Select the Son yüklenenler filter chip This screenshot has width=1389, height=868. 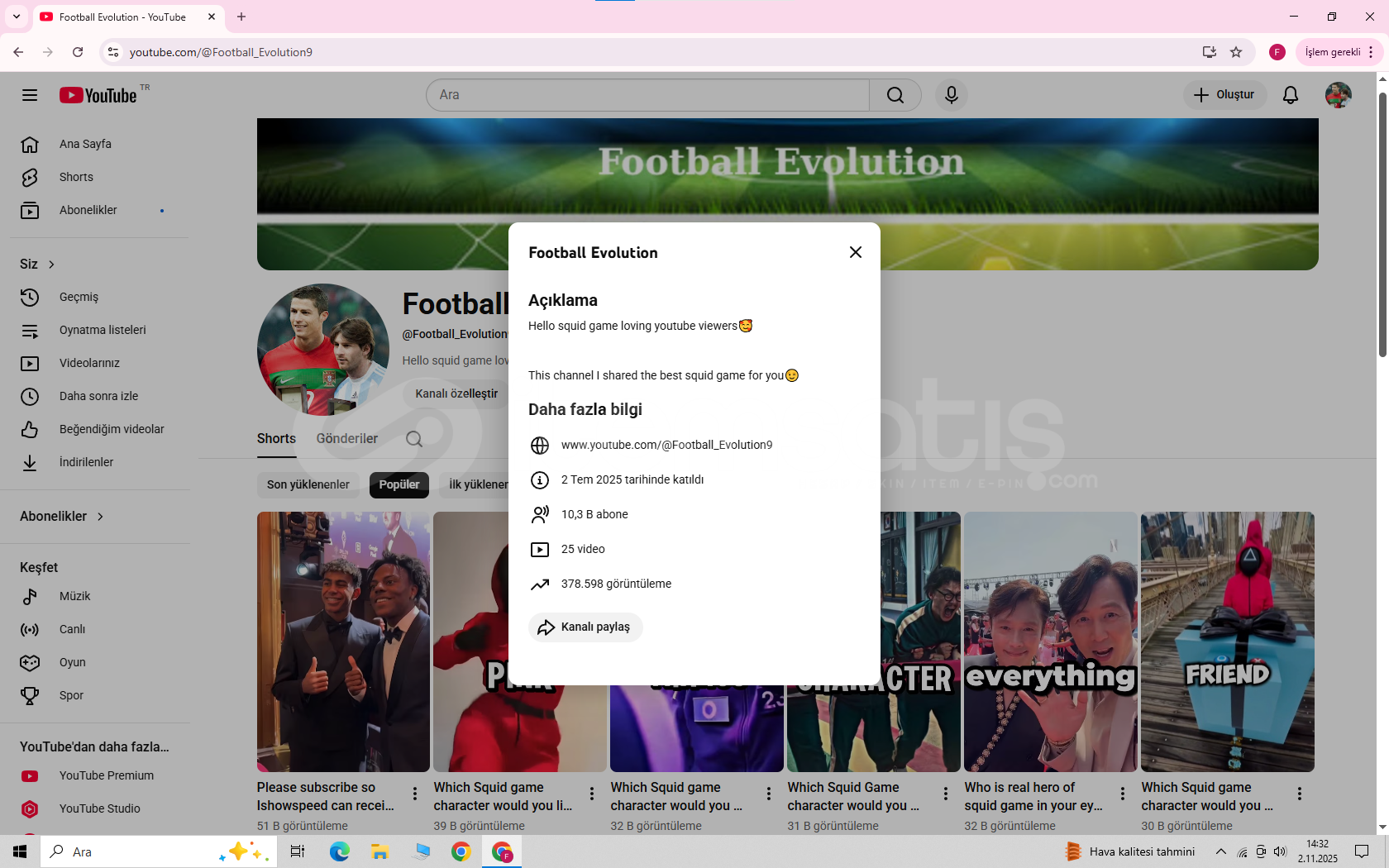click(x=308, y=484)
